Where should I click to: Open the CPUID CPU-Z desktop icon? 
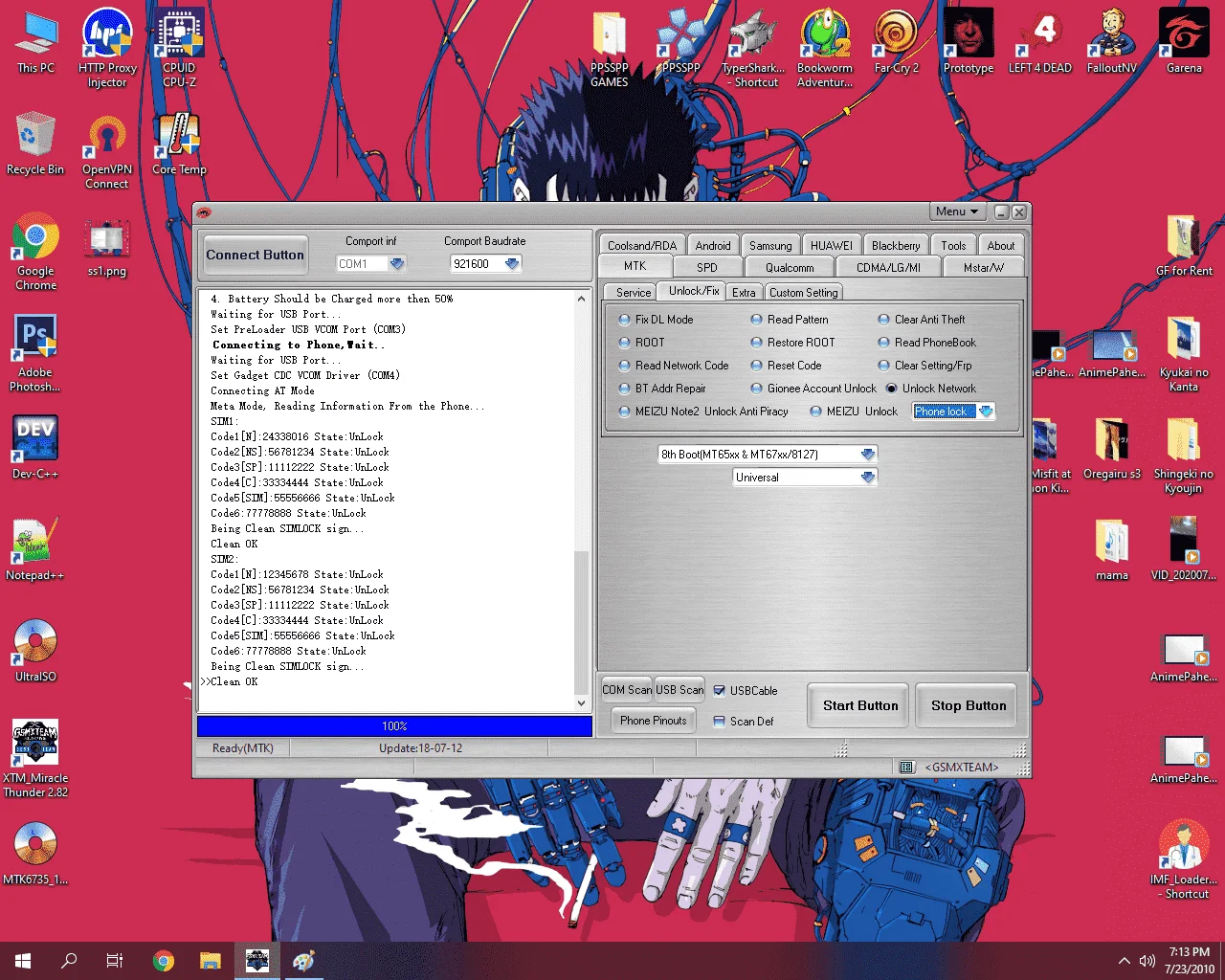pyautogui.click(x=179, y=48)
